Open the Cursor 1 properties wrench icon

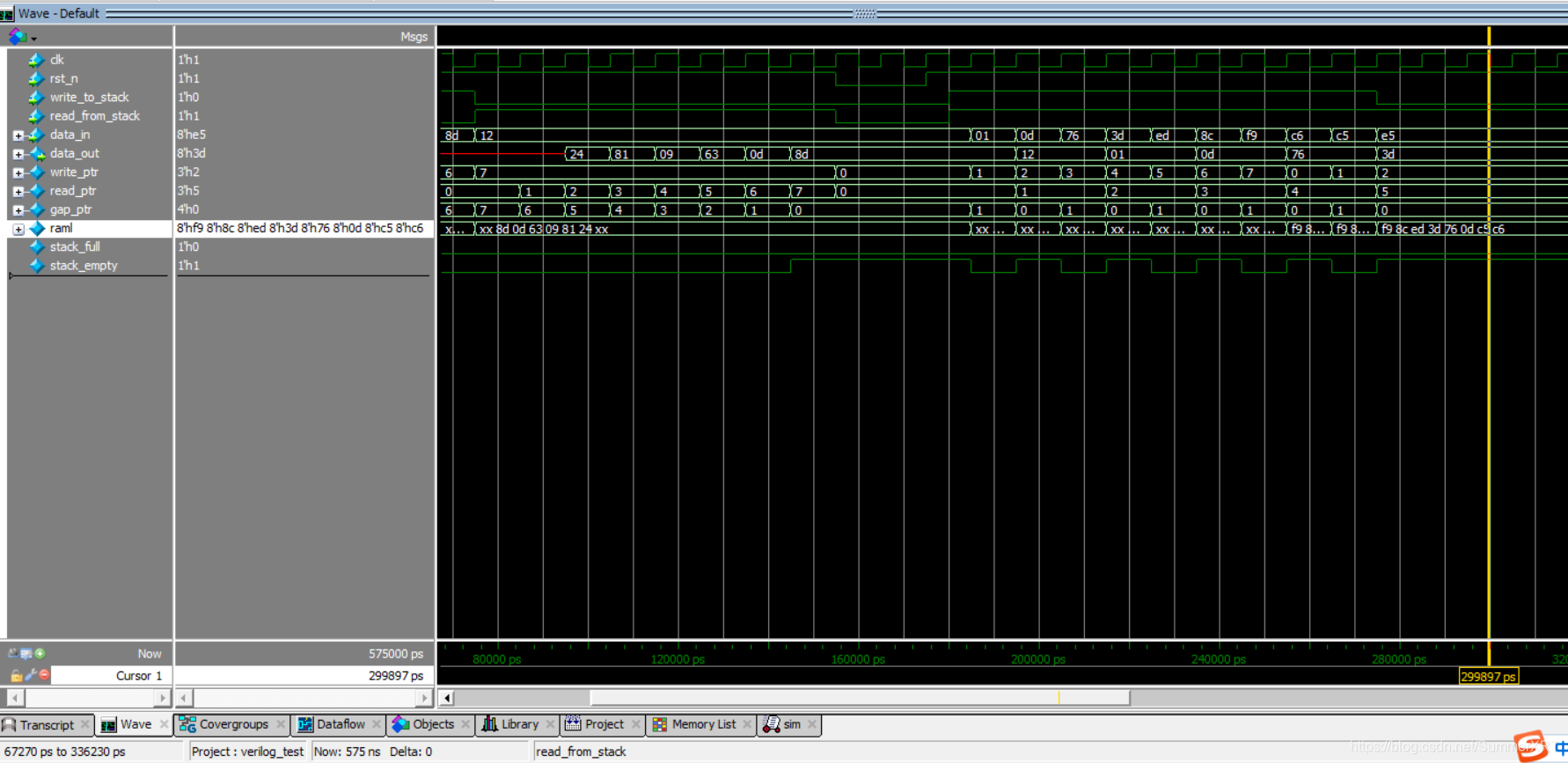[x=30, y=675]
